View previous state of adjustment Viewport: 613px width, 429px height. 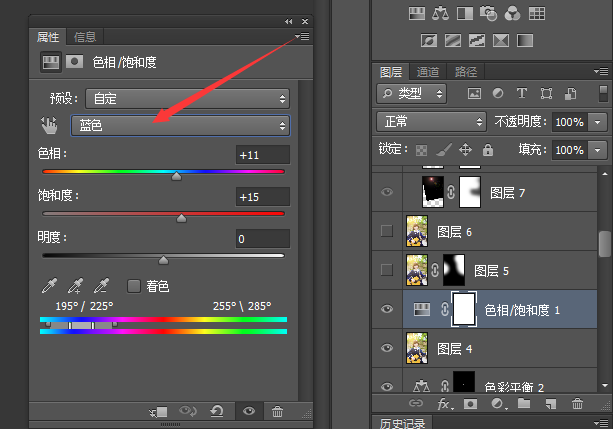pyautogui.click(x=188, y=411)
